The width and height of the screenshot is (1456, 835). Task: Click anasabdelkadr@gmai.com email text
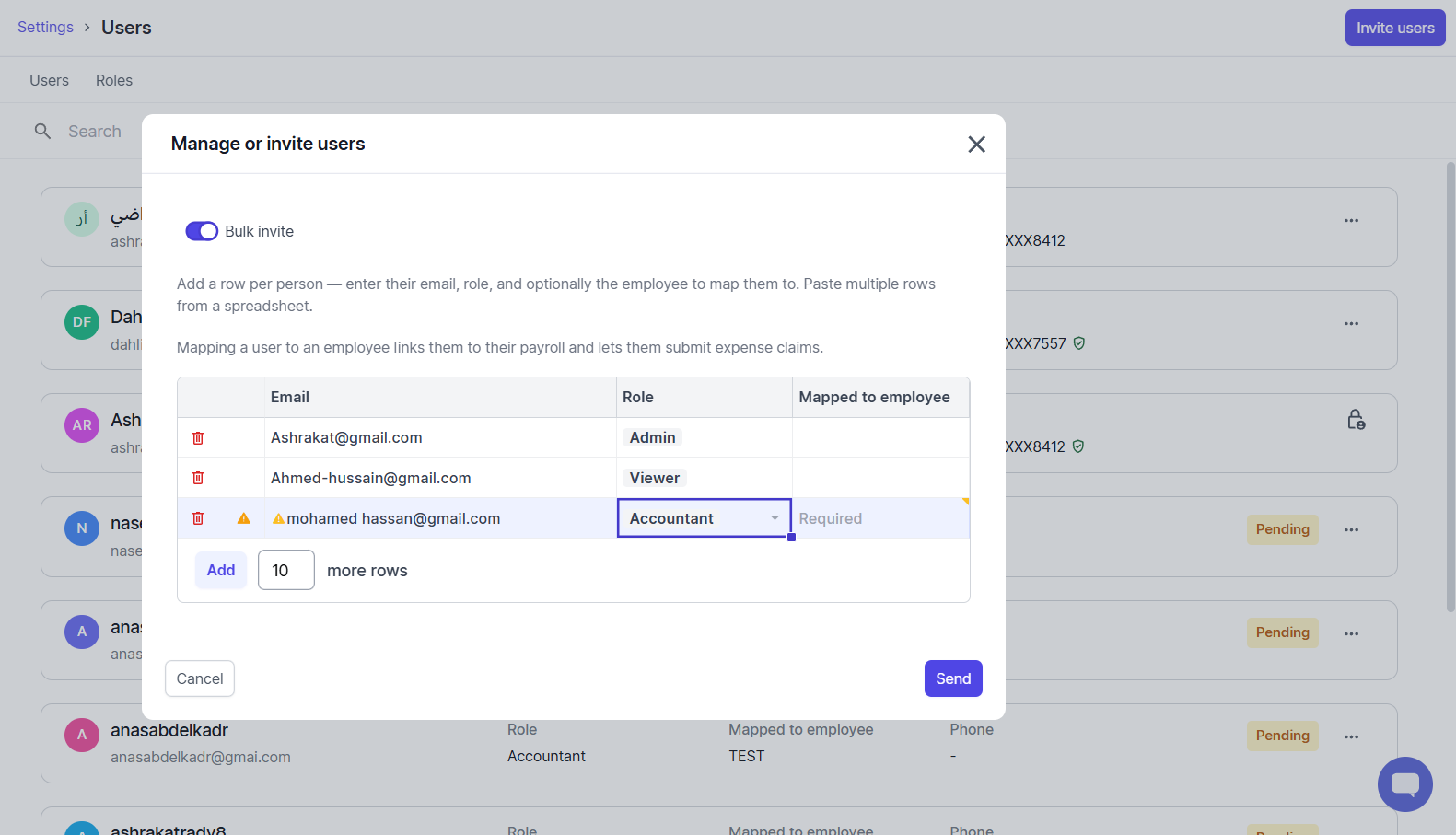click(x=201, y=757)
